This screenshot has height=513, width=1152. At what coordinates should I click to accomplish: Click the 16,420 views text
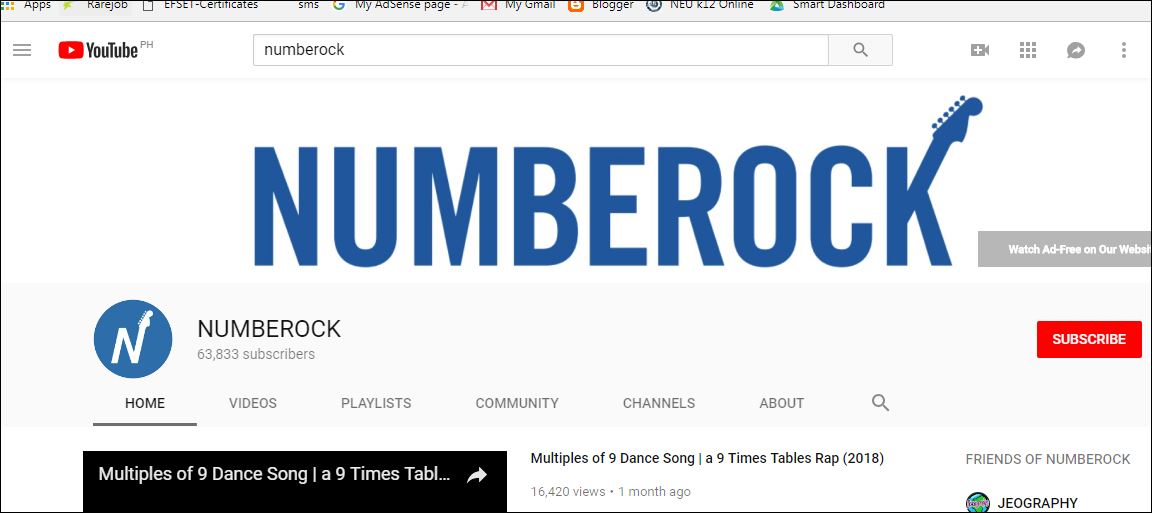click(568, 492)
